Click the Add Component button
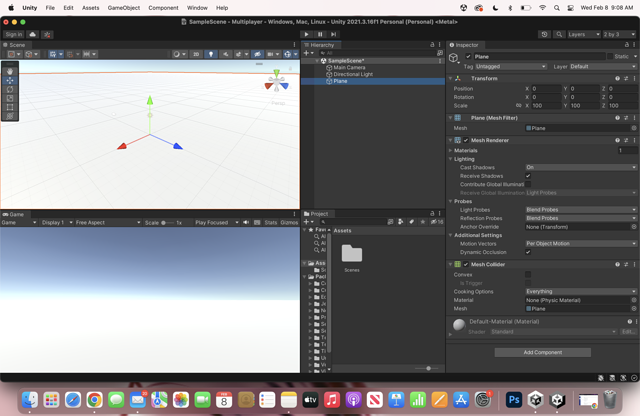 542,352
